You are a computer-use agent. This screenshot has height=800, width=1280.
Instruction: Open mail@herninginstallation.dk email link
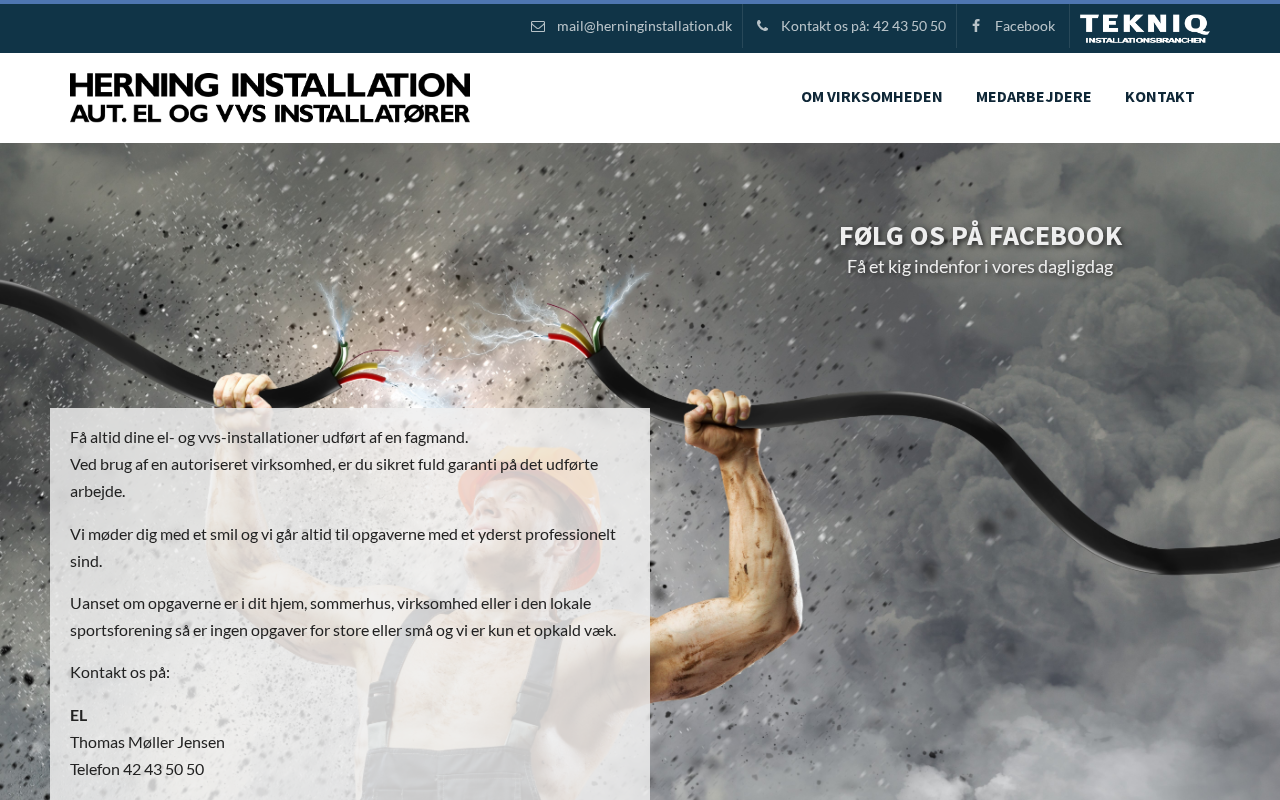(x=644, y=26)
